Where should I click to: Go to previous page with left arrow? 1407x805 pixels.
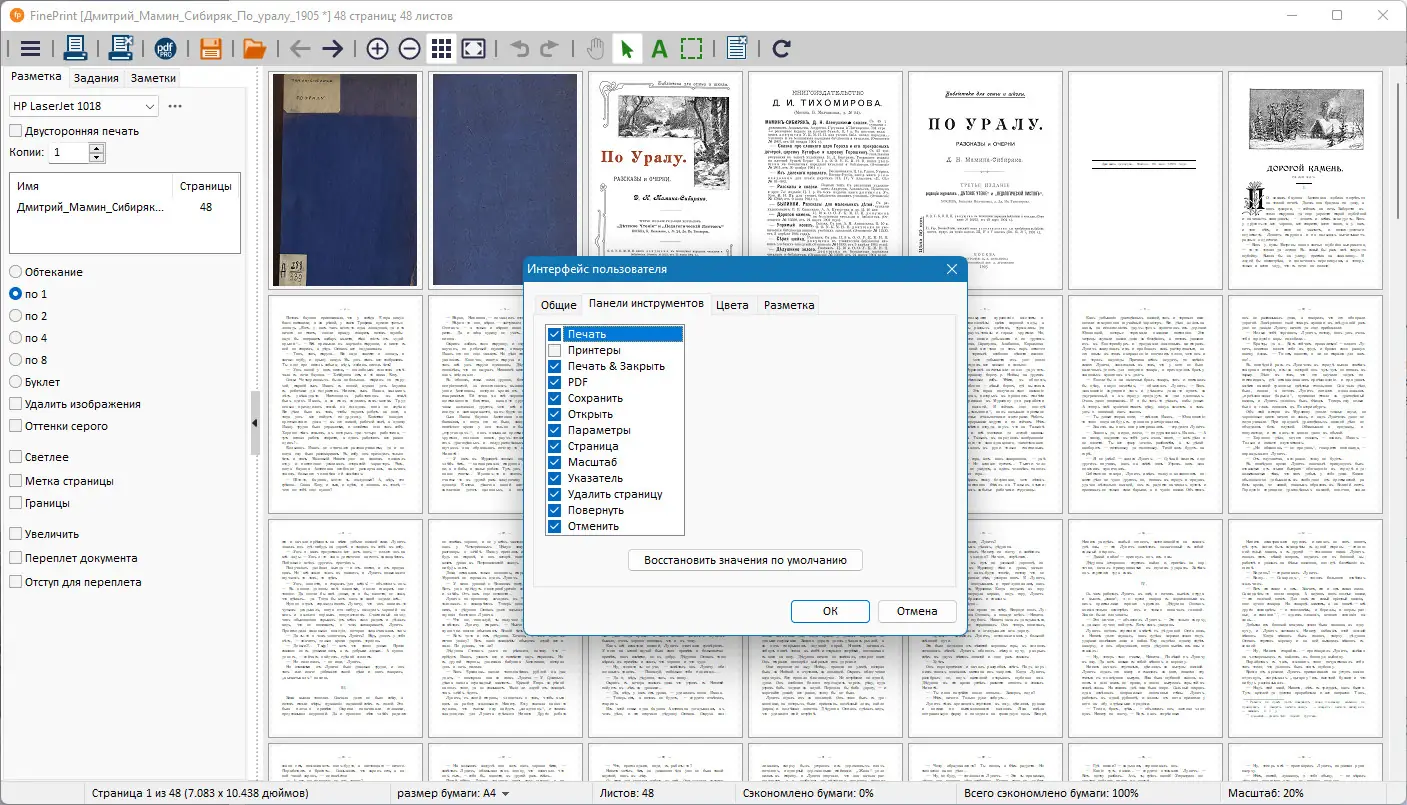coord(300,48)
